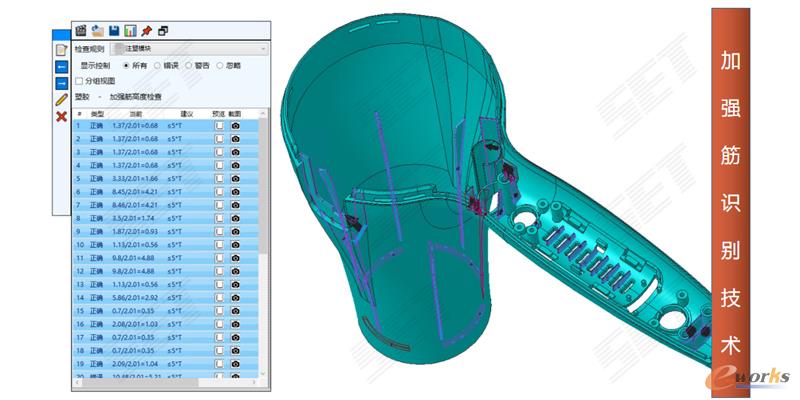Click the clapperboard icon in the panel toolbar
This screenshot has width=800, height=400.
point(82,31)
